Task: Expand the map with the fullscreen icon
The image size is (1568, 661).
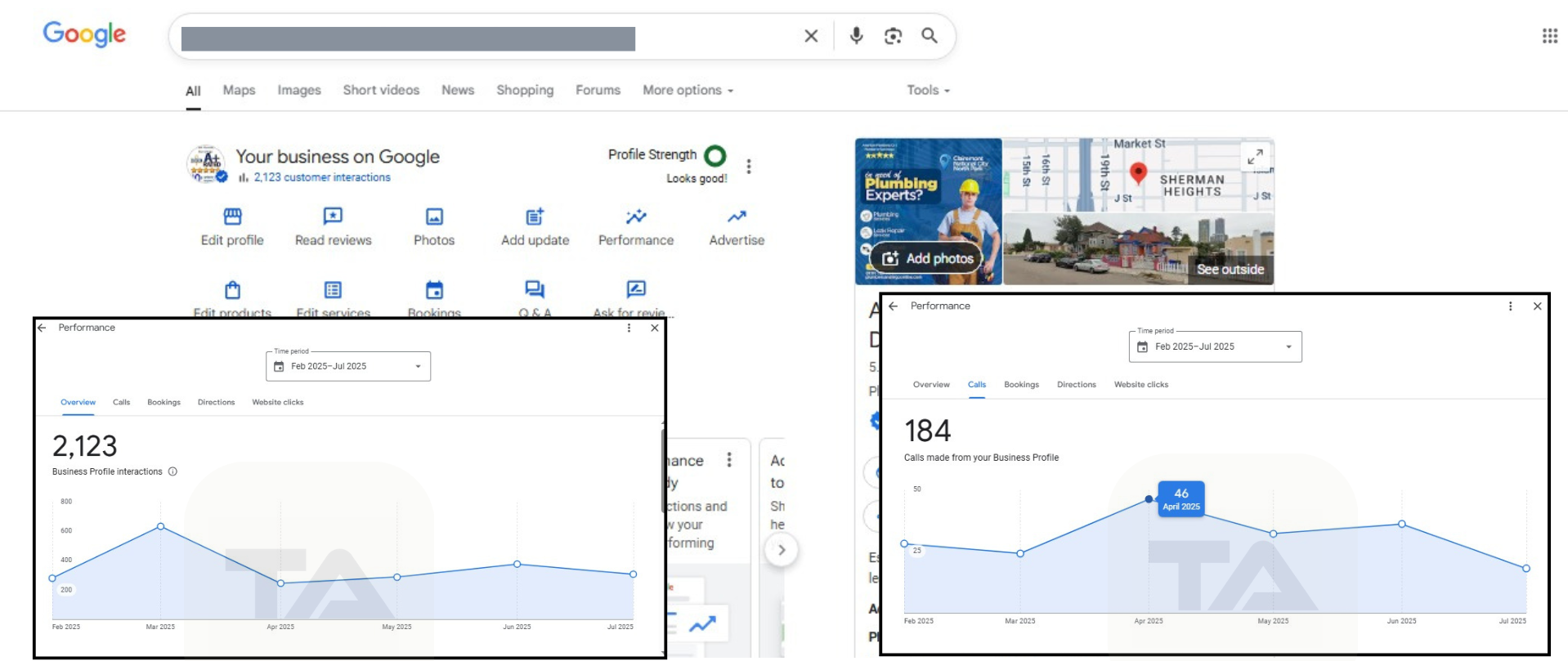Action: pos(1255,156)
